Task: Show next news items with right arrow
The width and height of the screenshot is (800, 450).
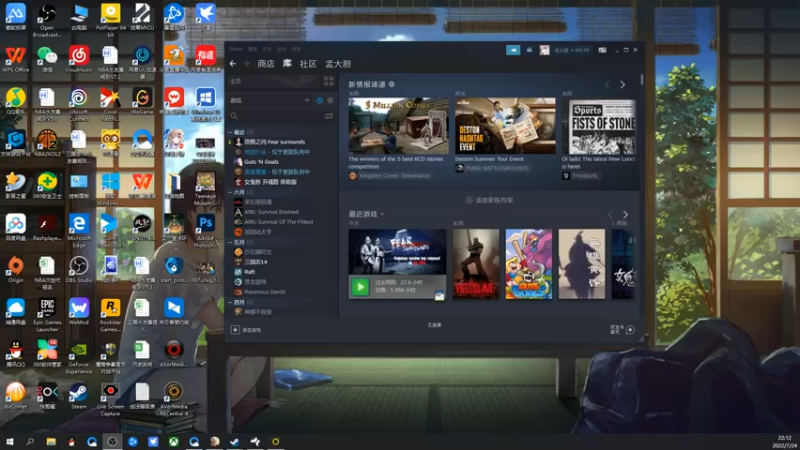Action: point(622,85)
